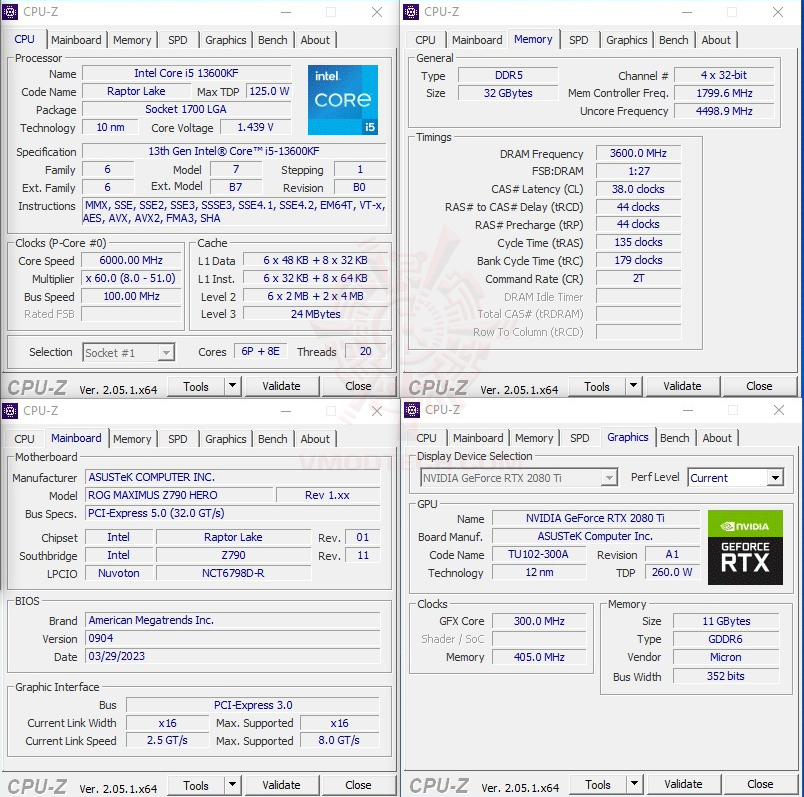Click the Close button in the Memory window
804x797 pixels.
(x=760, y=386)
